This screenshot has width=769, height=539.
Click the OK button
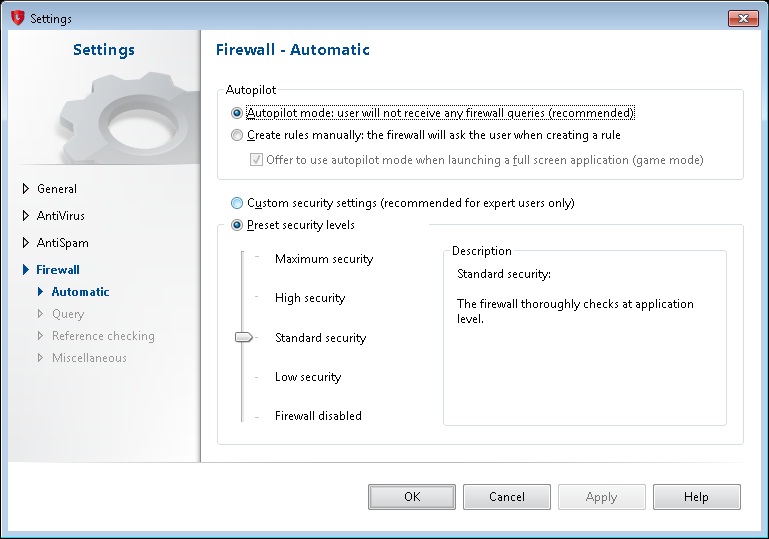click(411, 497)
